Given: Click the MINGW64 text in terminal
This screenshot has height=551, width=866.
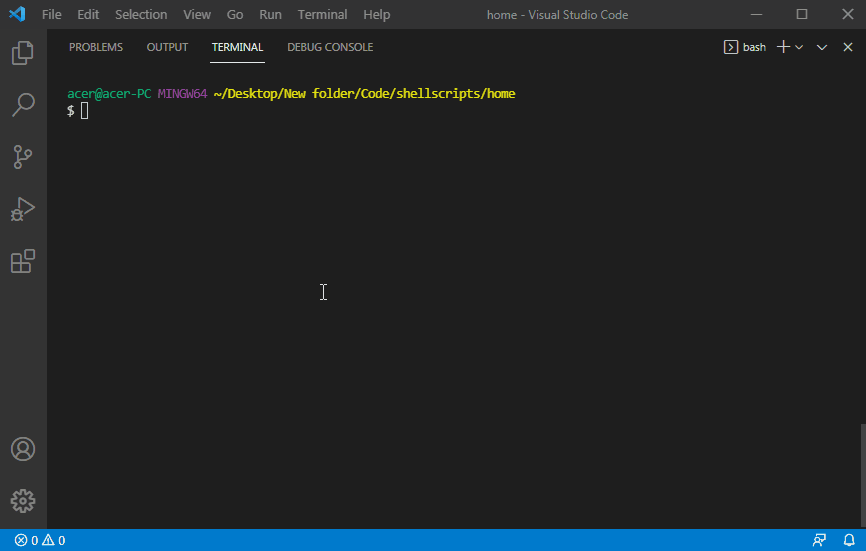Looking at the screenshot, I should 182,93.
